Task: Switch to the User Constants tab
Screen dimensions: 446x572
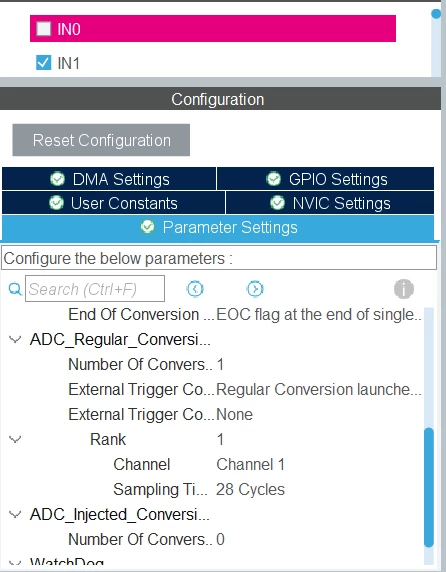Action: 113,203
